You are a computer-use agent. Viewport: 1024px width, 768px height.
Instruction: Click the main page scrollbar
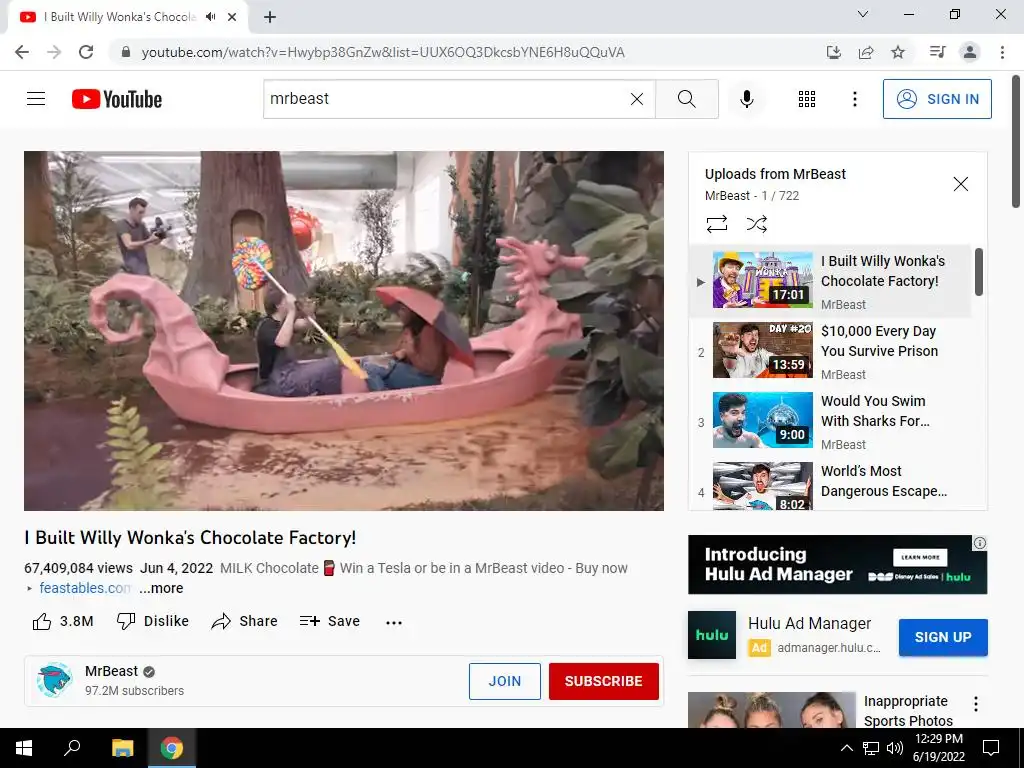tap(1016, 142)
